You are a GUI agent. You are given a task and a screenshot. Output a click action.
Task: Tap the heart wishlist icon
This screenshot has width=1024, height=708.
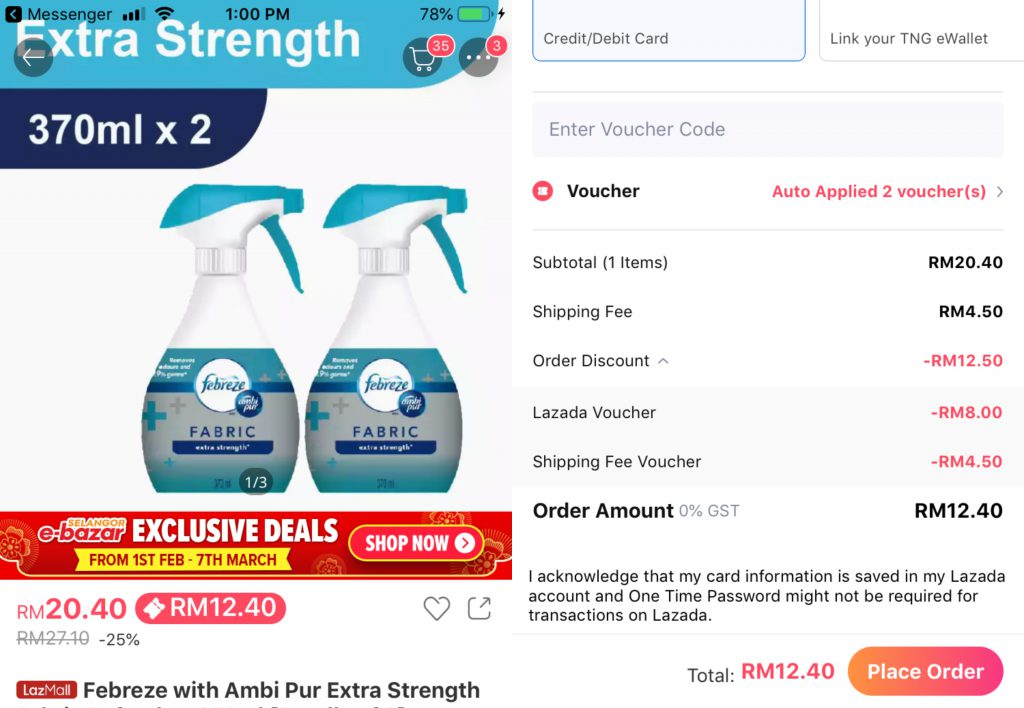coord(436,608)
